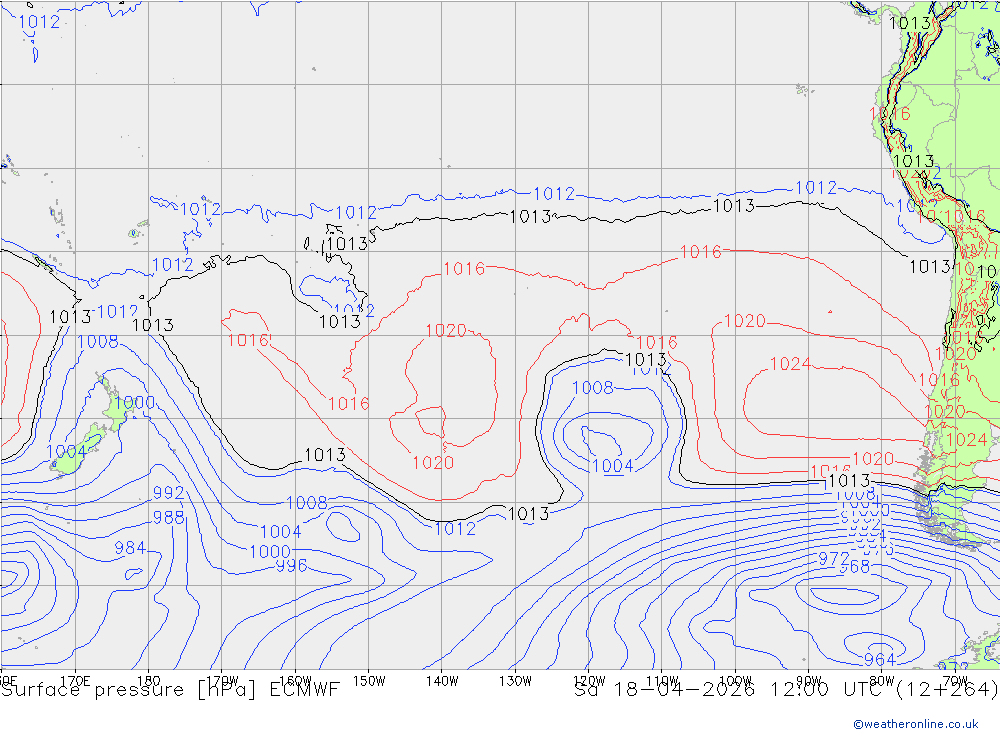Select the 1008 label inside the low near 120W
The height and width of the screenshot is (733, 1000).
592,388
